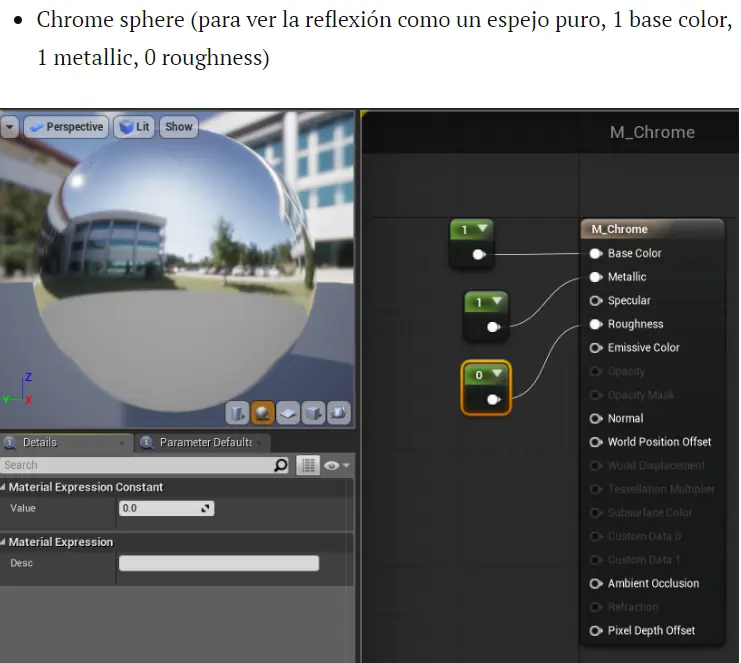741x663 pixels.
Task: Select the sphere preview mesh icon
Action: (263, 413)
